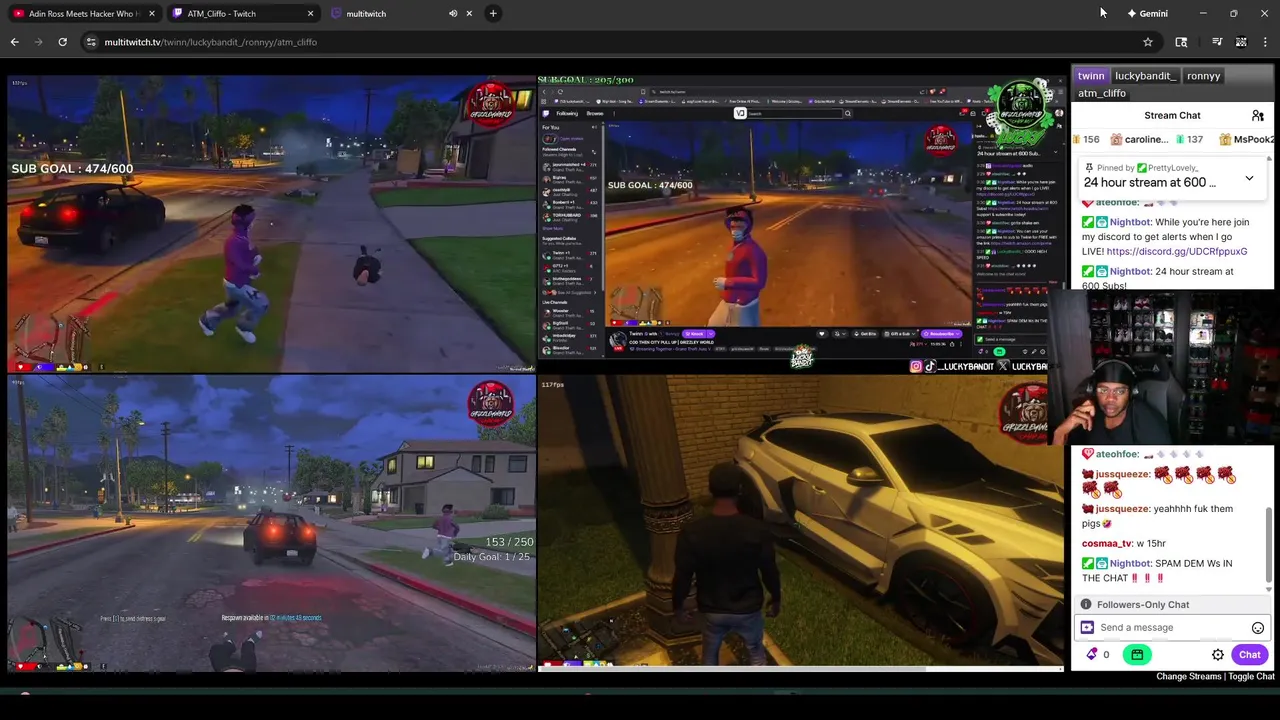Click the bottom-left ronnyy stream video
The width and height of the screenshot is (1280, 720).
pos(272,524)
